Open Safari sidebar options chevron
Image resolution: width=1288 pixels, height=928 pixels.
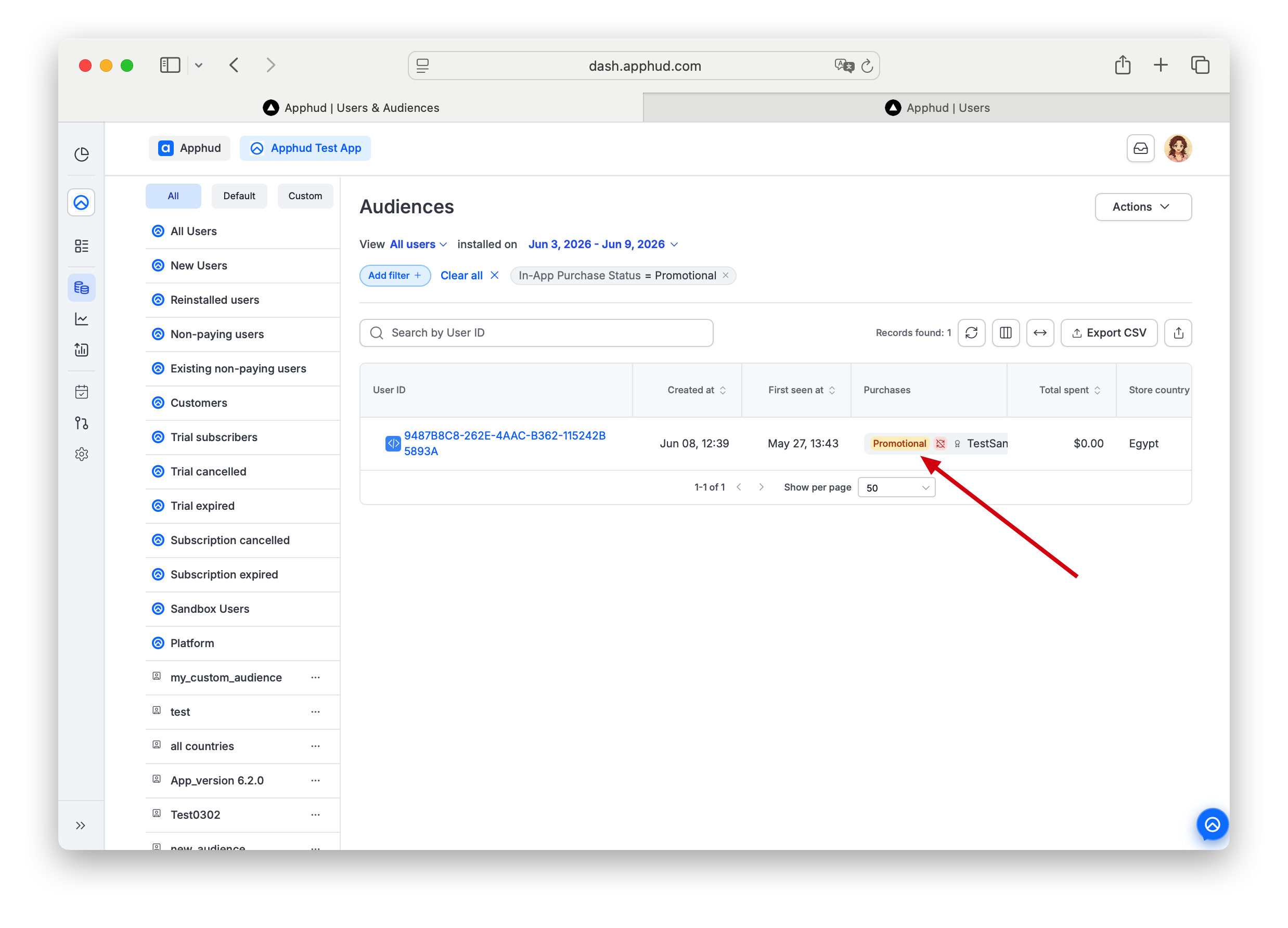198,66
